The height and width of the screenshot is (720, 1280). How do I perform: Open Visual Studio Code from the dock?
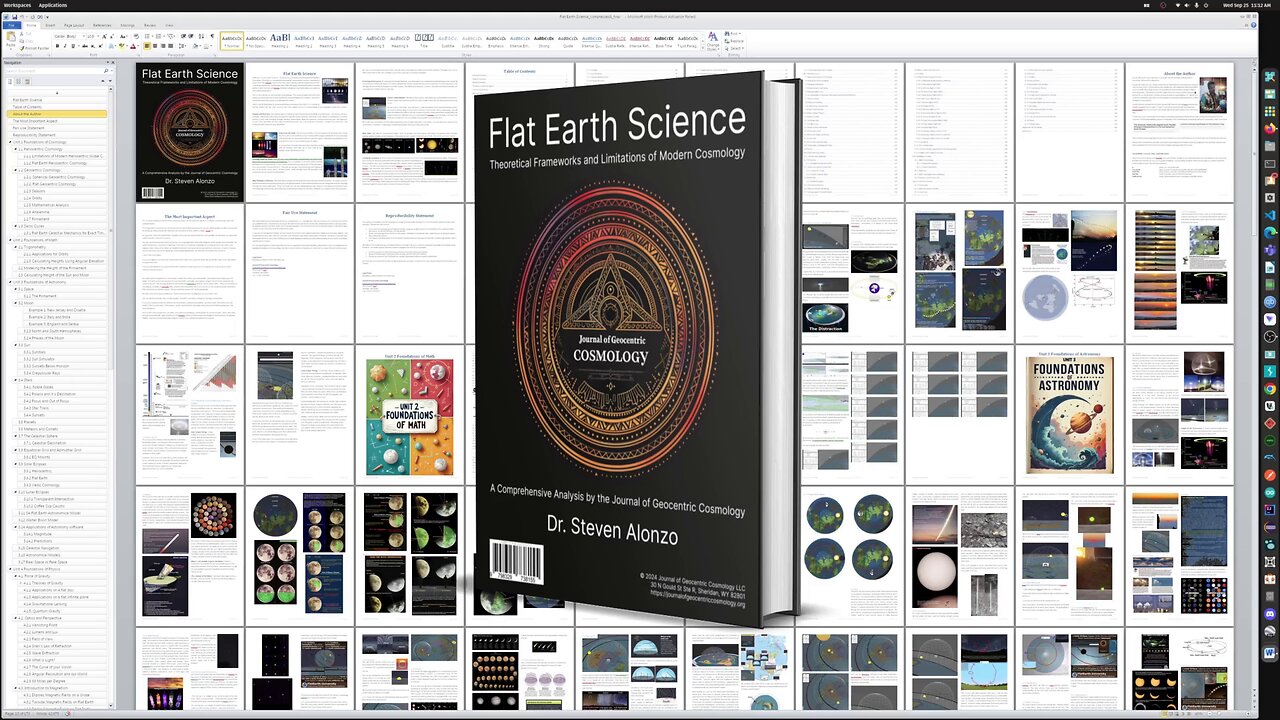tap(1269, 216)
